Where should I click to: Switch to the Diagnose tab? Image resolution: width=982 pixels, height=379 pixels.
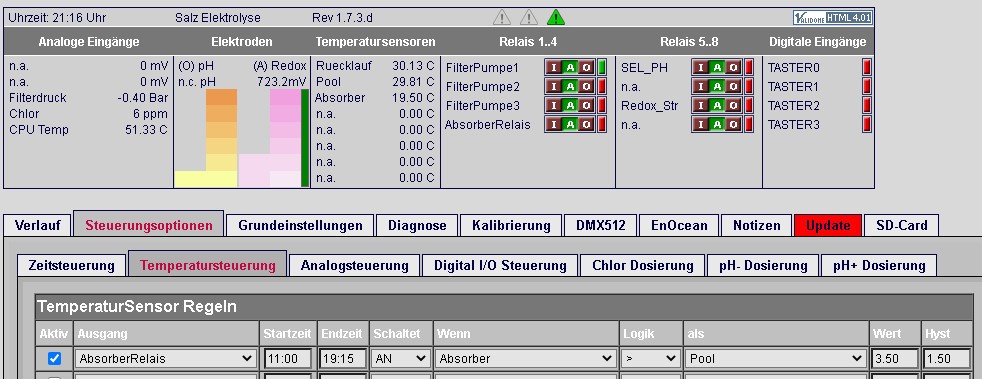coord(417,226)
